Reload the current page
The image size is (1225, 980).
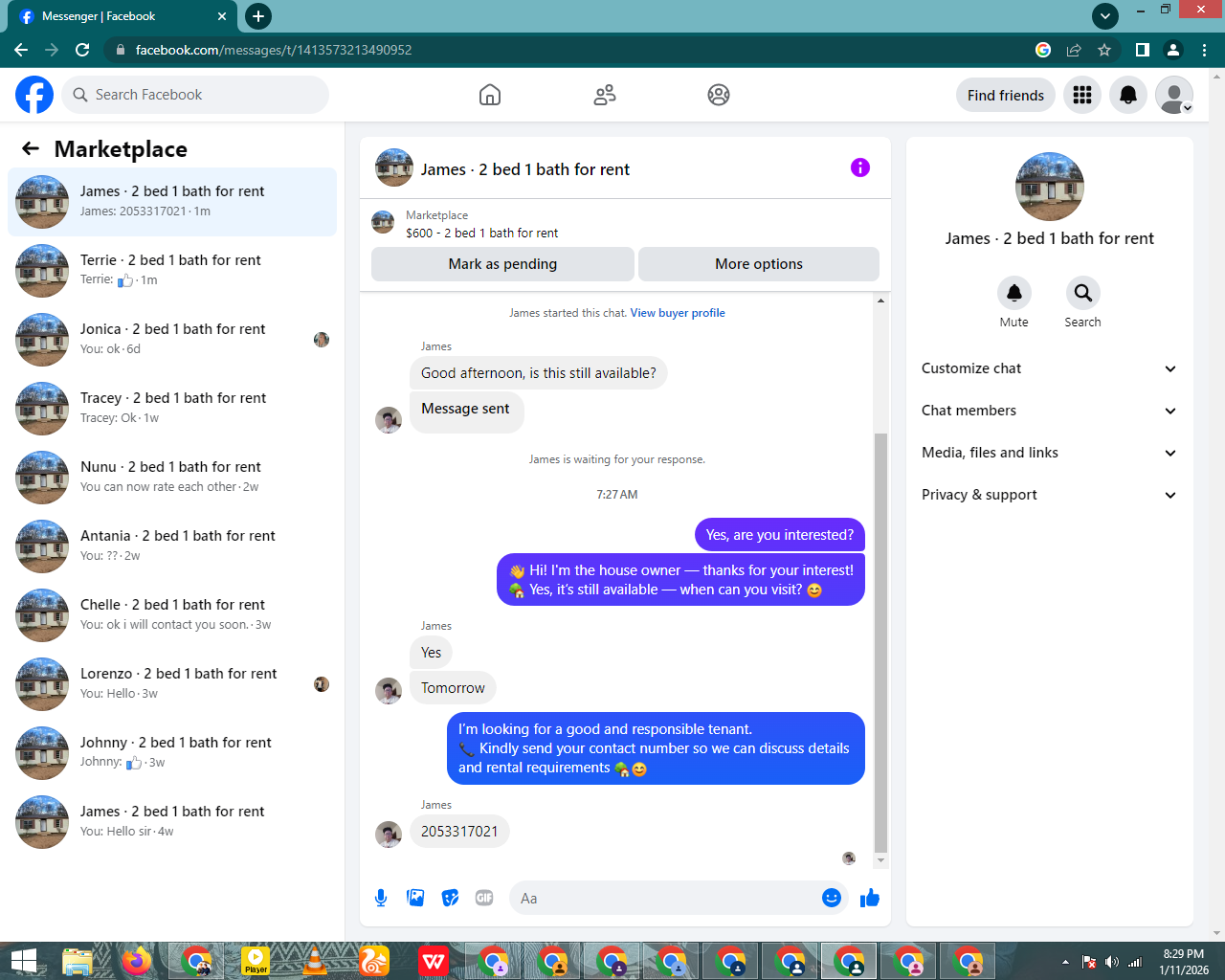[82, 50]
